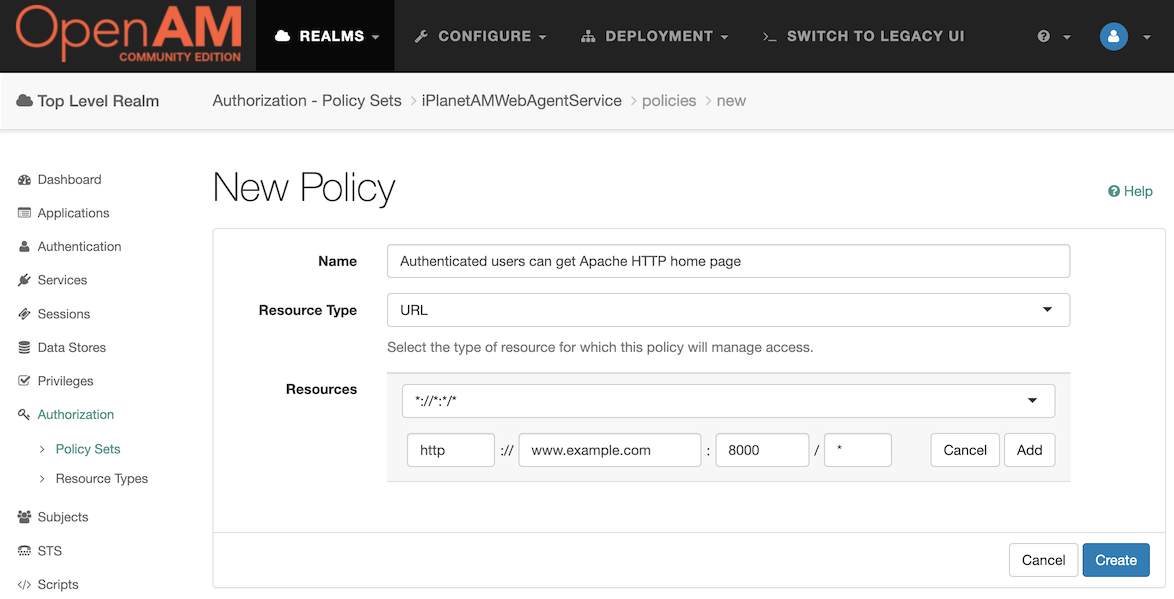Click the Top Level Realm cloud icon

point(24,100)
